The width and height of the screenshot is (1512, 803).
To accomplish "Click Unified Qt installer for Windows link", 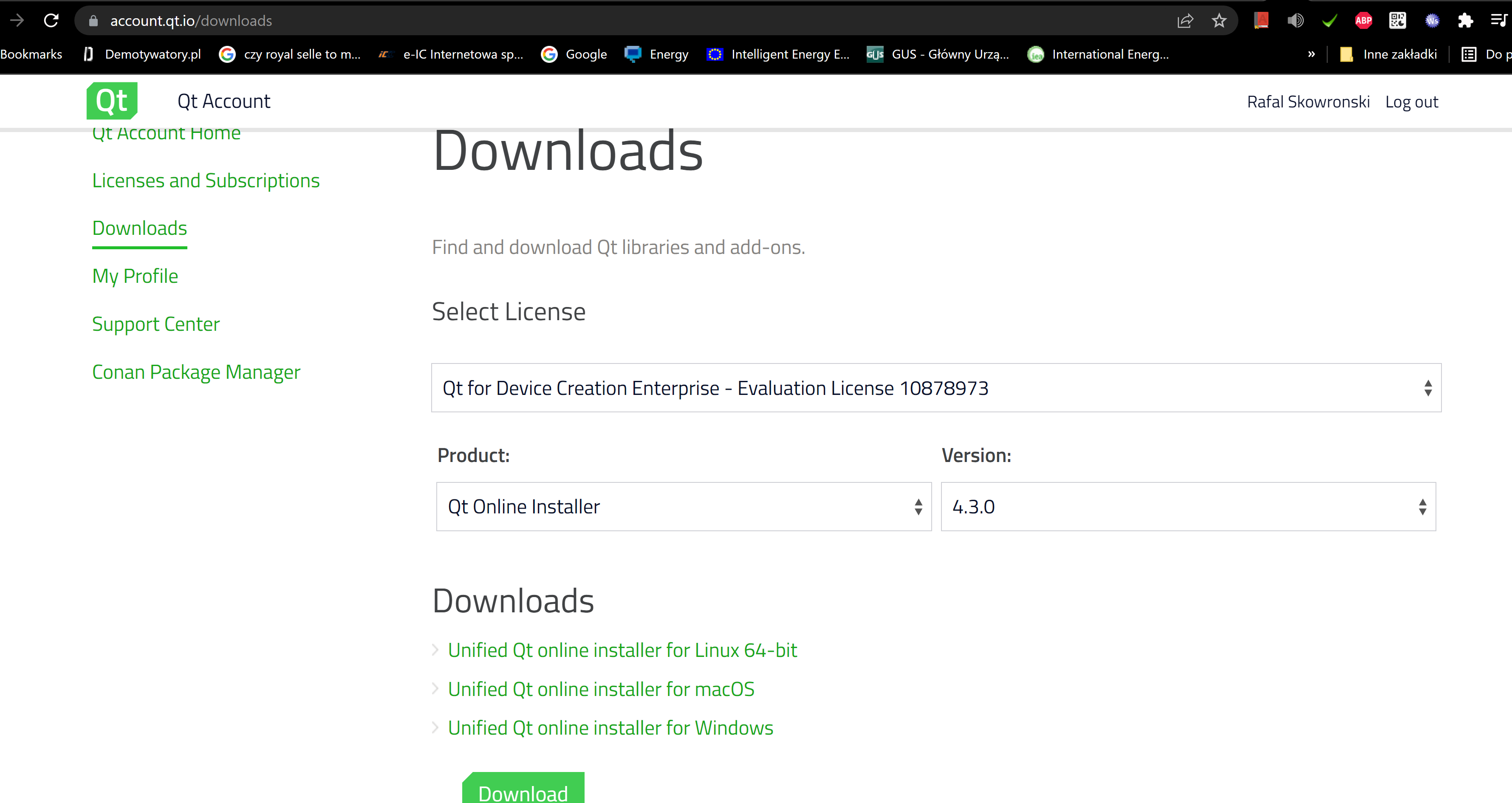I will pyautogui.click(x=610, y=728).
